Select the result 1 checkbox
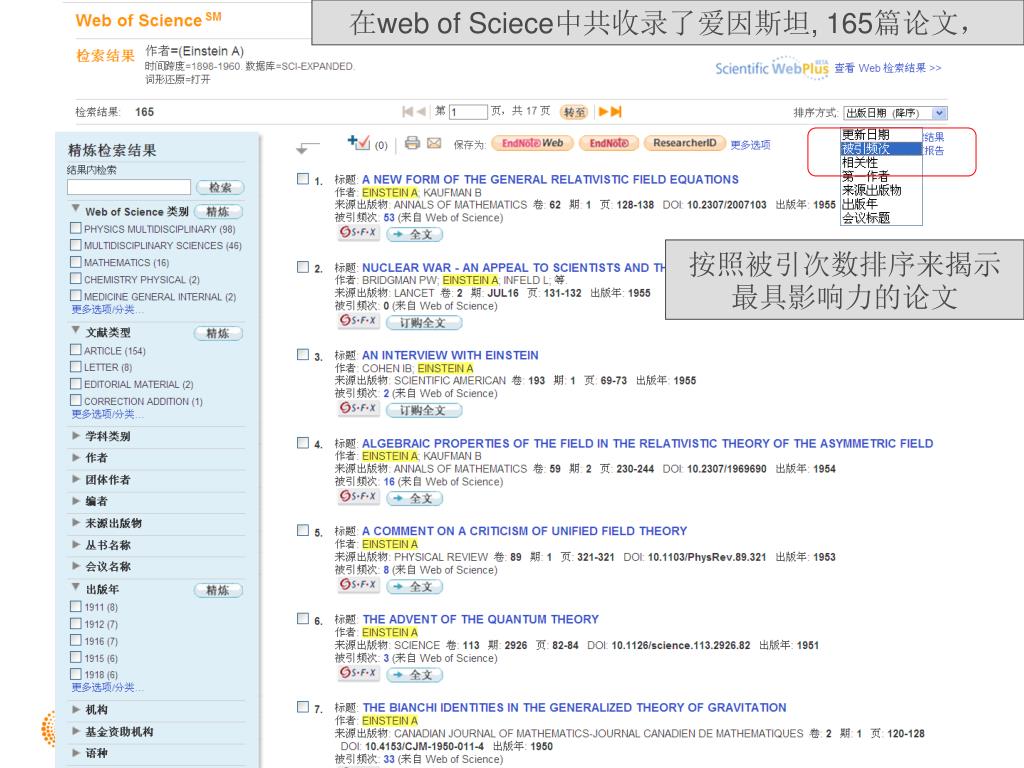This screenshot has width=1024, height=768. pos(303,178)
